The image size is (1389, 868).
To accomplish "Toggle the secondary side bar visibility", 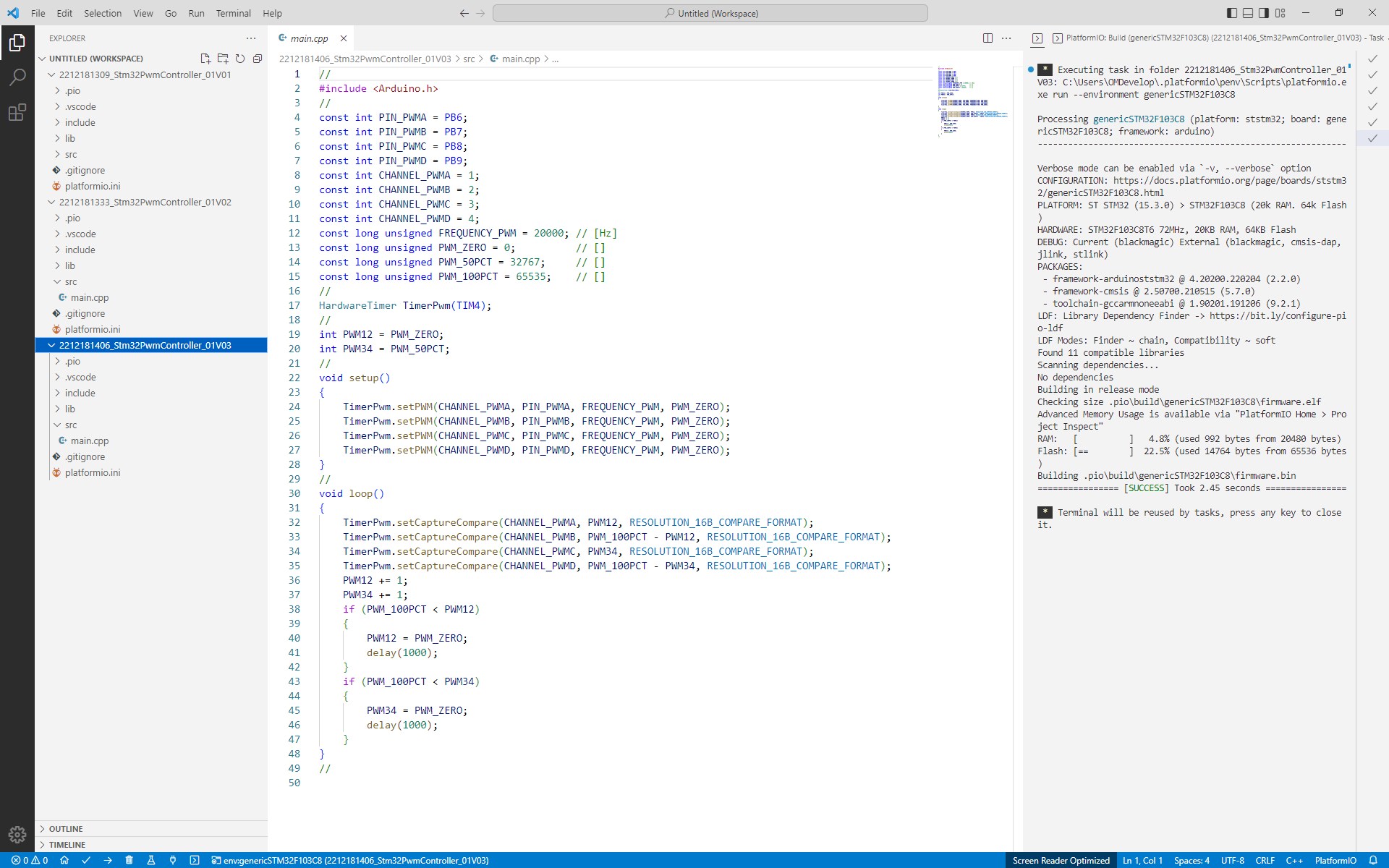I will point(1264,13).
